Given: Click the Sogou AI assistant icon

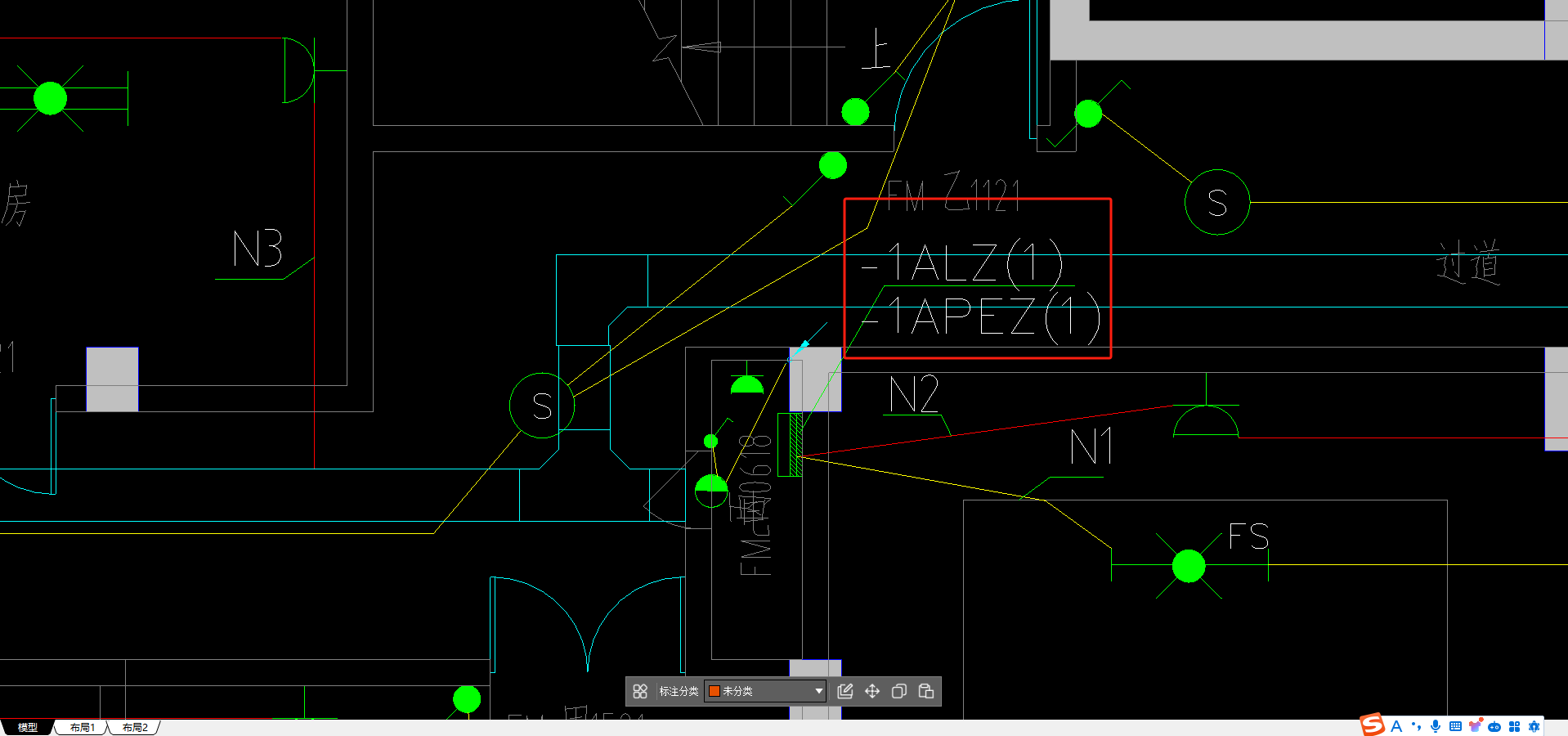Looking at the screenshot, I should point(1534,726).
